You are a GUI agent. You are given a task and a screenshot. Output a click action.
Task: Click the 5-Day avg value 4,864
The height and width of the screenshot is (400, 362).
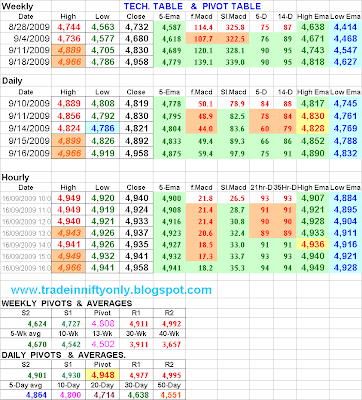[x=36, y=395]
